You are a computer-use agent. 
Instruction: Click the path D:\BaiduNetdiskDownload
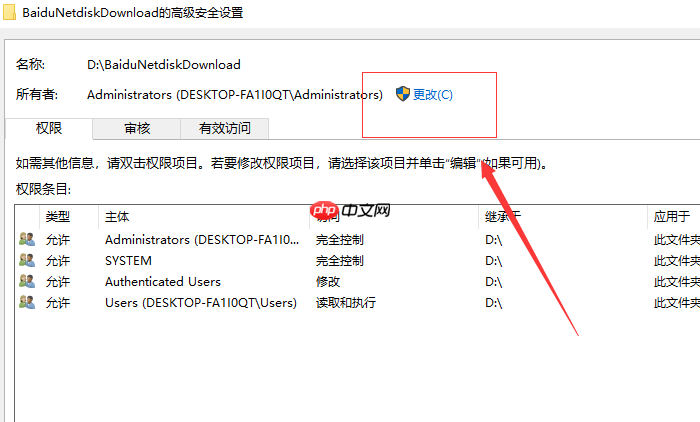(164, 65)
